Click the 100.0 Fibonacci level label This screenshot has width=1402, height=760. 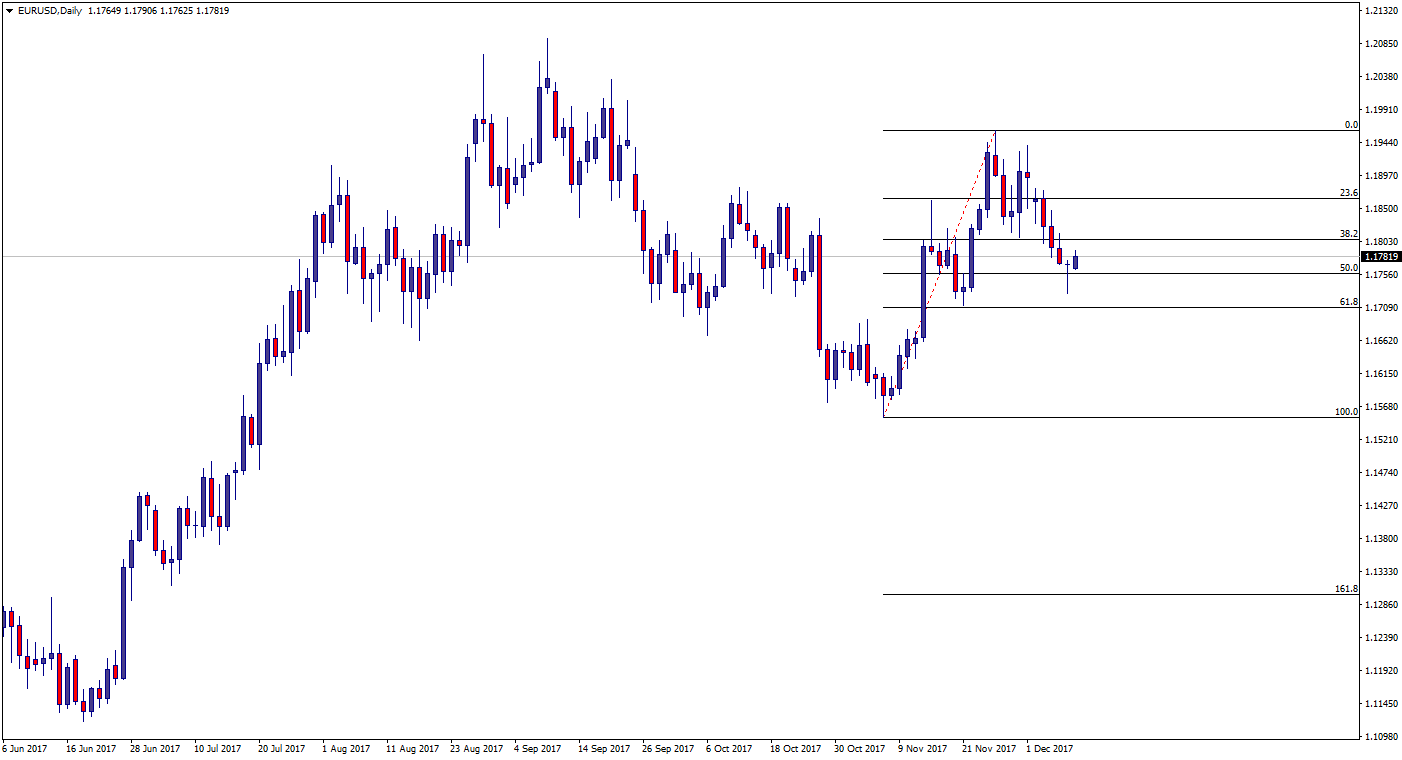[1346, 411]
